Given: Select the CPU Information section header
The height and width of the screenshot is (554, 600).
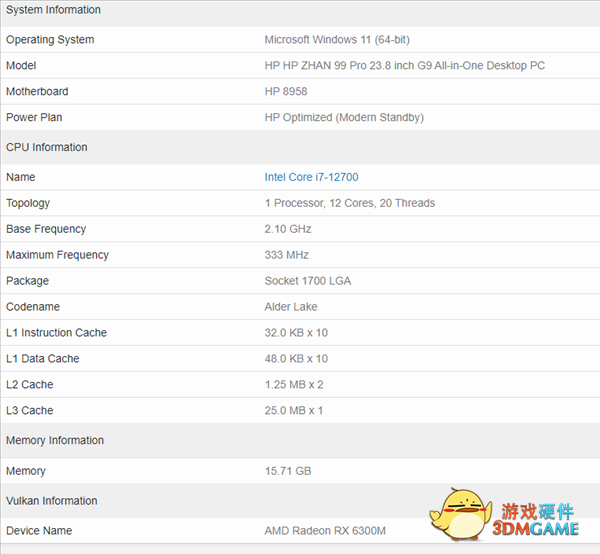Looking at the screenshot, I should 47,147.
